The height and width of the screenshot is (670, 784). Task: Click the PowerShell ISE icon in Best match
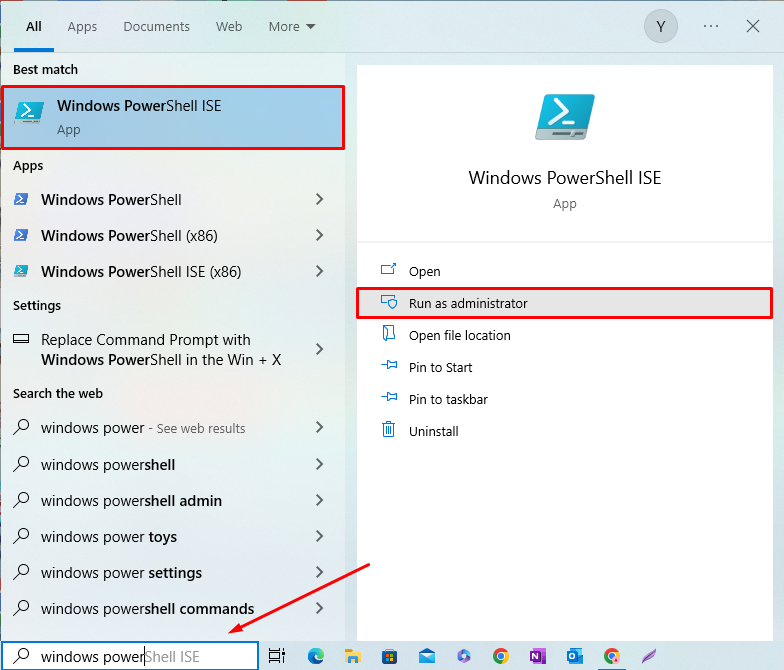tap(29, 112)
